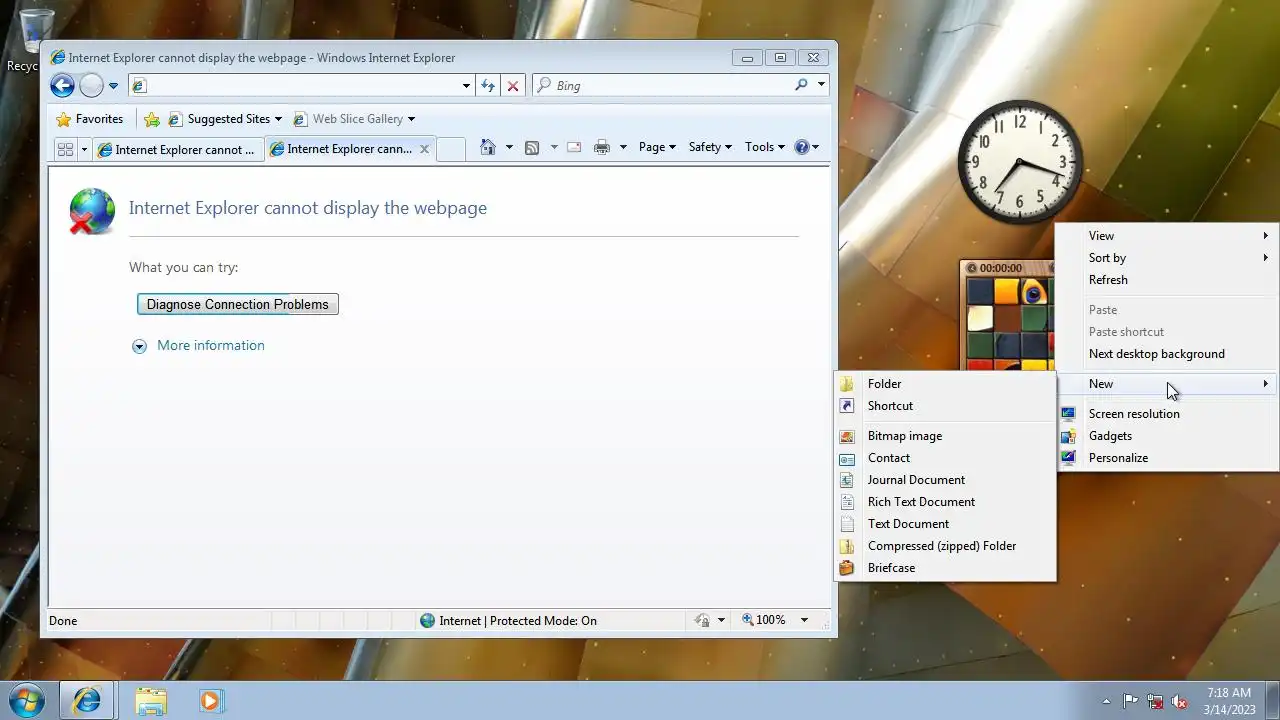Launch Windows Media Player from the taskbar
1280x720 pixels.
coord(210,700)
